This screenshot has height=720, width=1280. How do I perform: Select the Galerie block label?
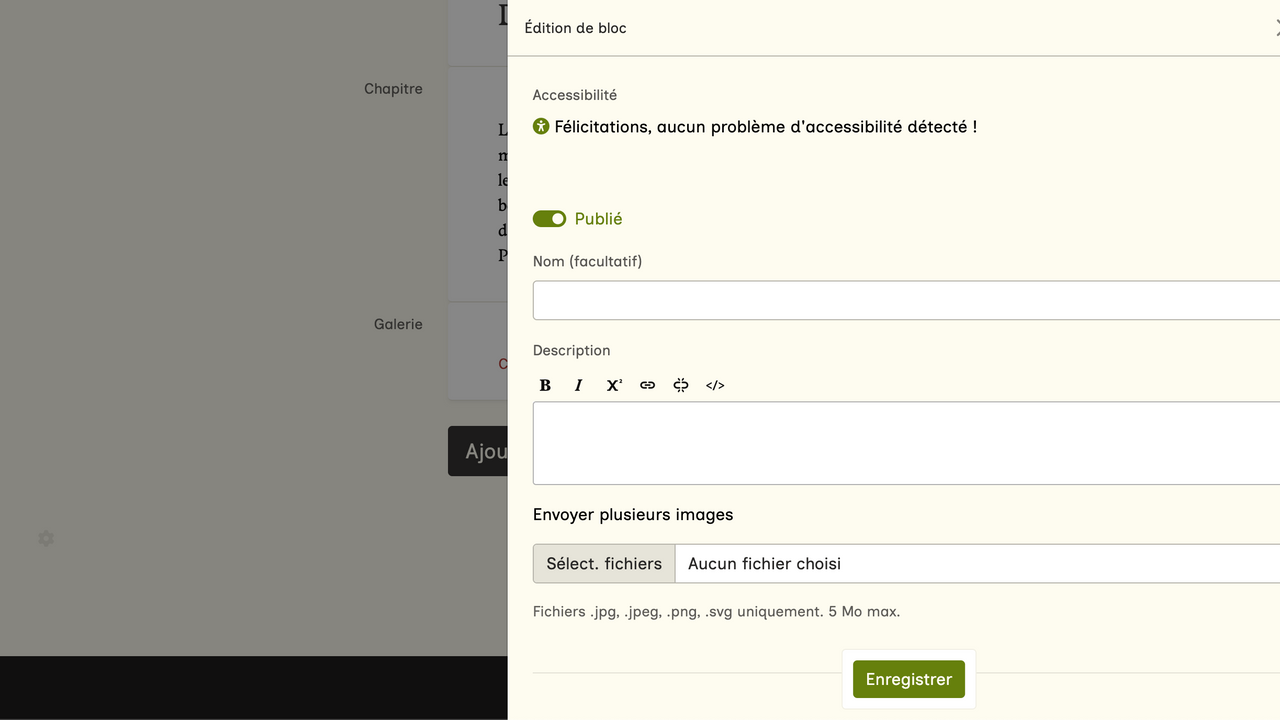pyautogui.click(x=398, y=324)
